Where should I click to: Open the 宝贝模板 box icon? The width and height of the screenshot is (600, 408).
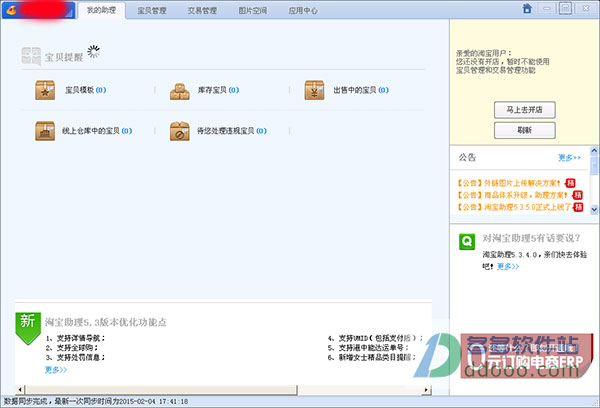tap(45, 90)
